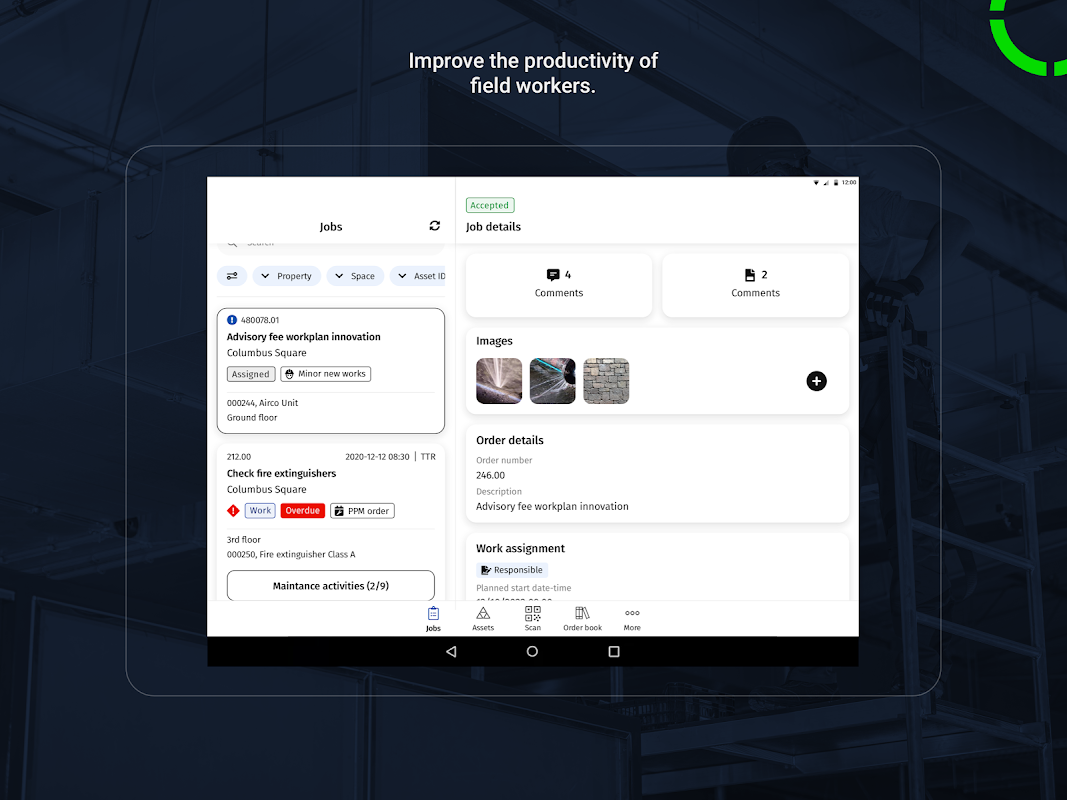Image resolution: width=1067 pixels, height=800 pixels.
Task: Click the Assigned status tag
Action: pos(250,374)
